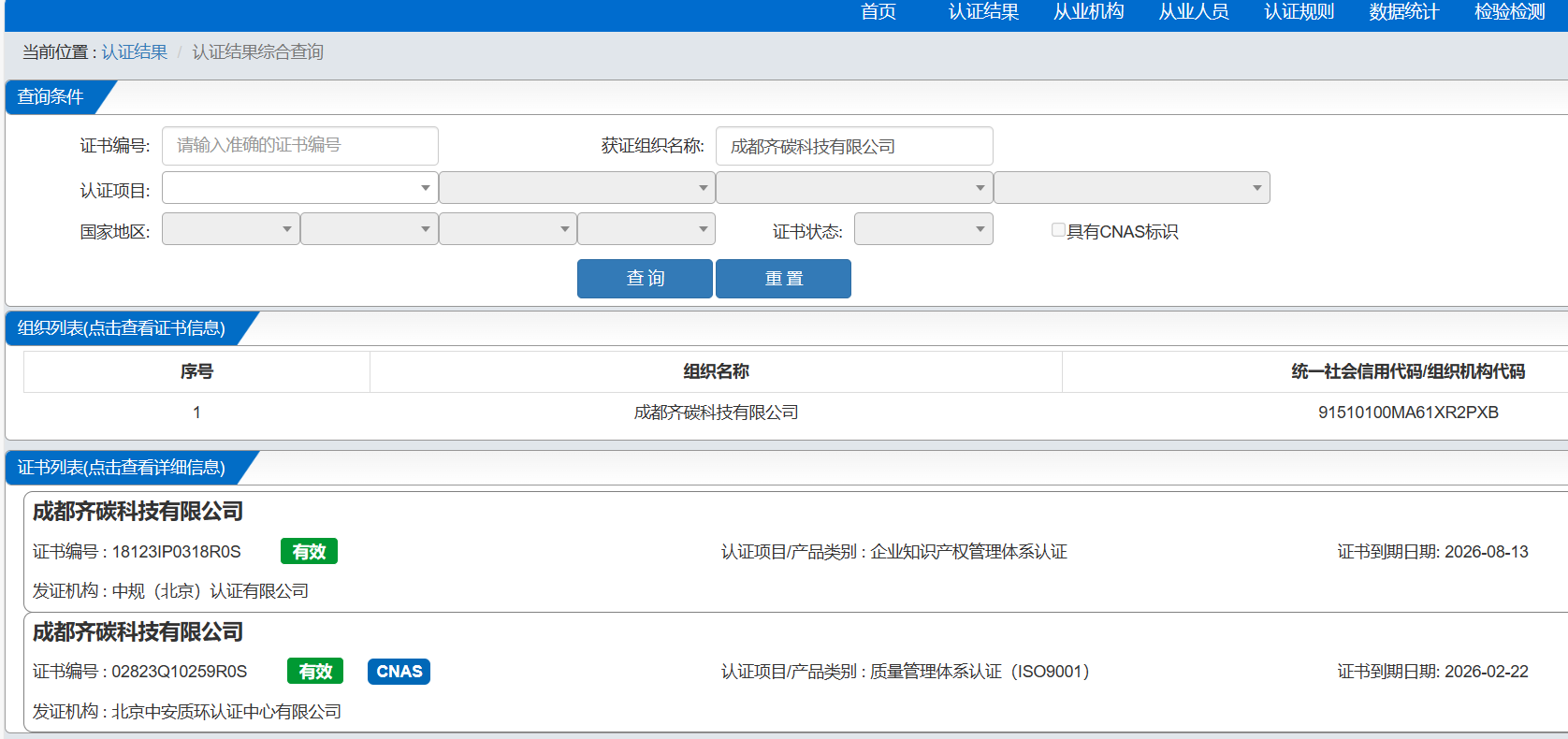Open the 认证规则 menu item

click(x=1299, y=12)
